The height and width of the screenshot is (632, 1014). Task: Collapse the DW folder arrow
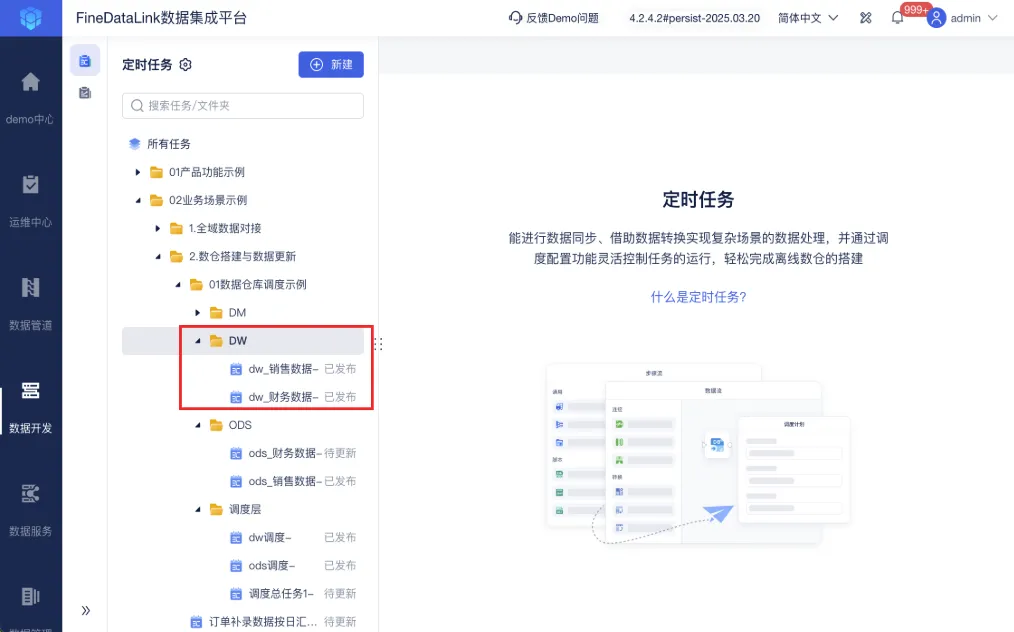coord(198,341)
